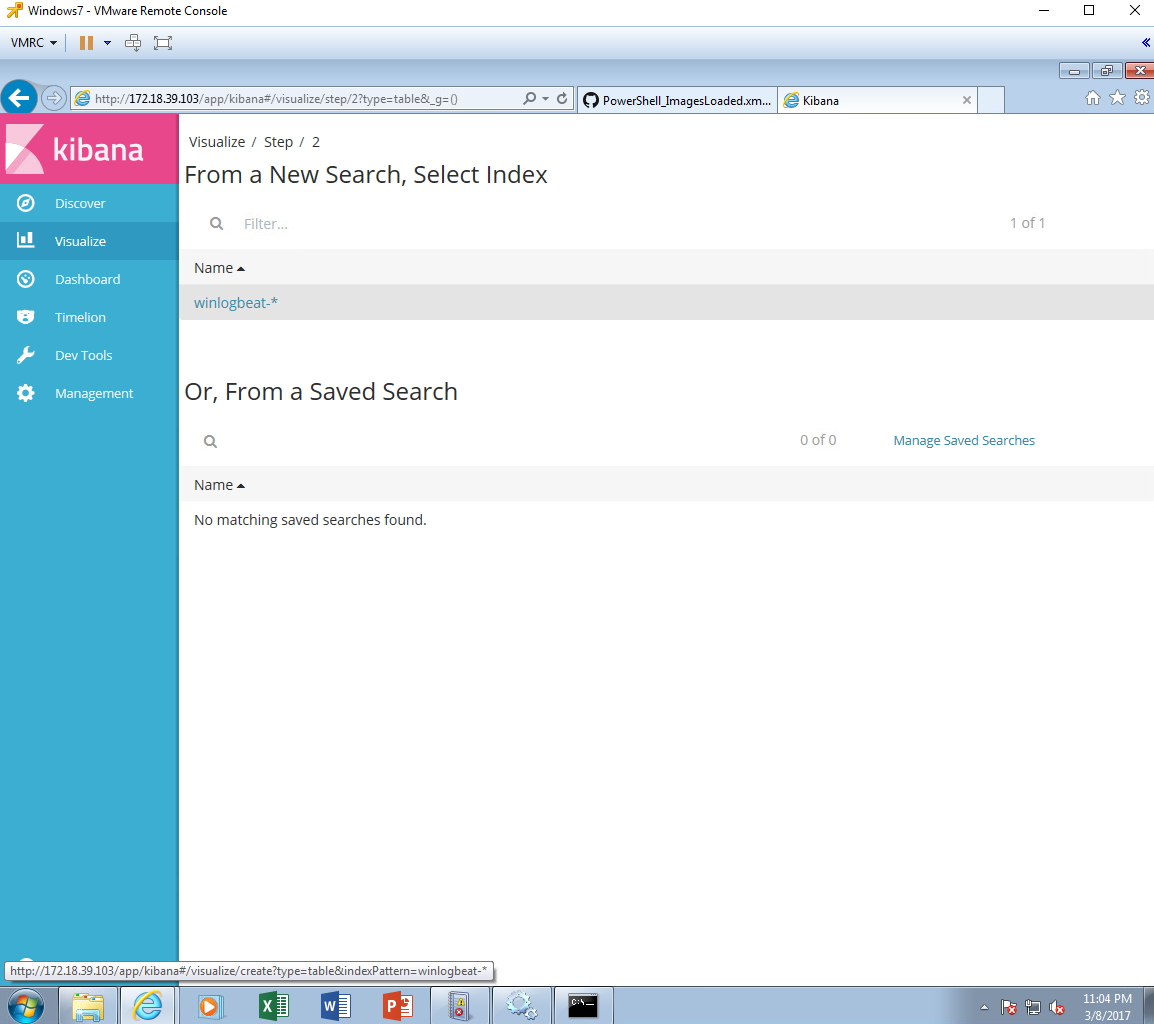Click the Step breadcrumb link
Screen dimensions: 1154x1024
278,142
